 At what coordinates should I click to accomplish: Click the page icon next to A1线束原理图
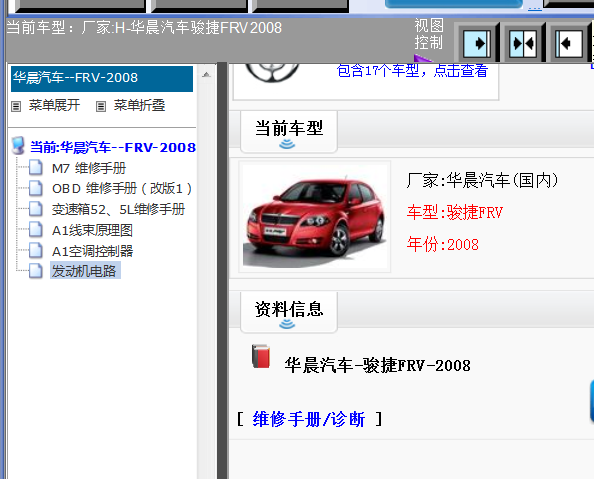click(x=36, y=229)
